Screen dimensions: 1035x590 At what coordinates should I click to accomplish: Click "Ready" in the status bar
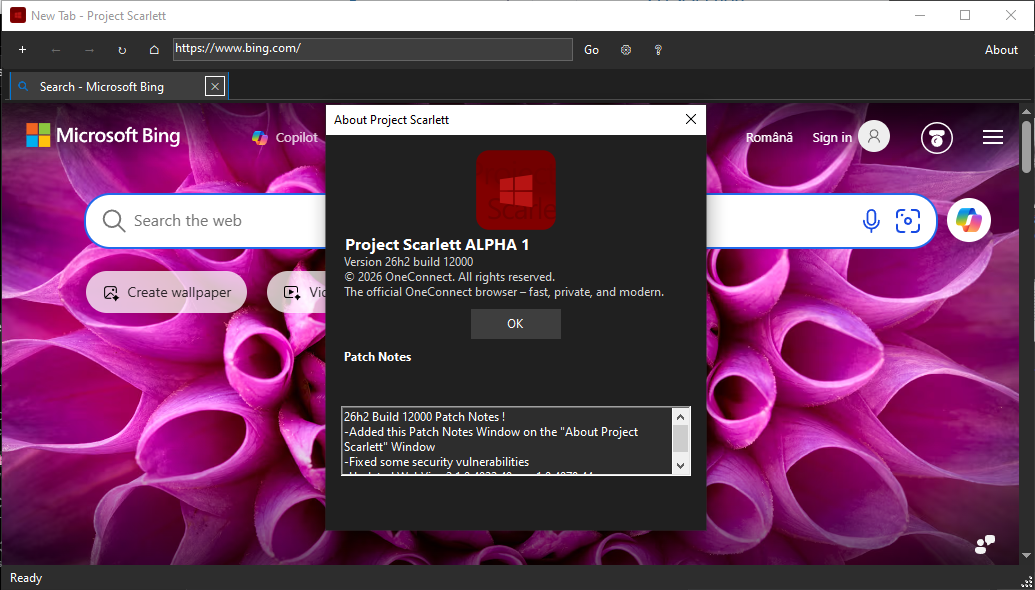[x=26, y=578]
